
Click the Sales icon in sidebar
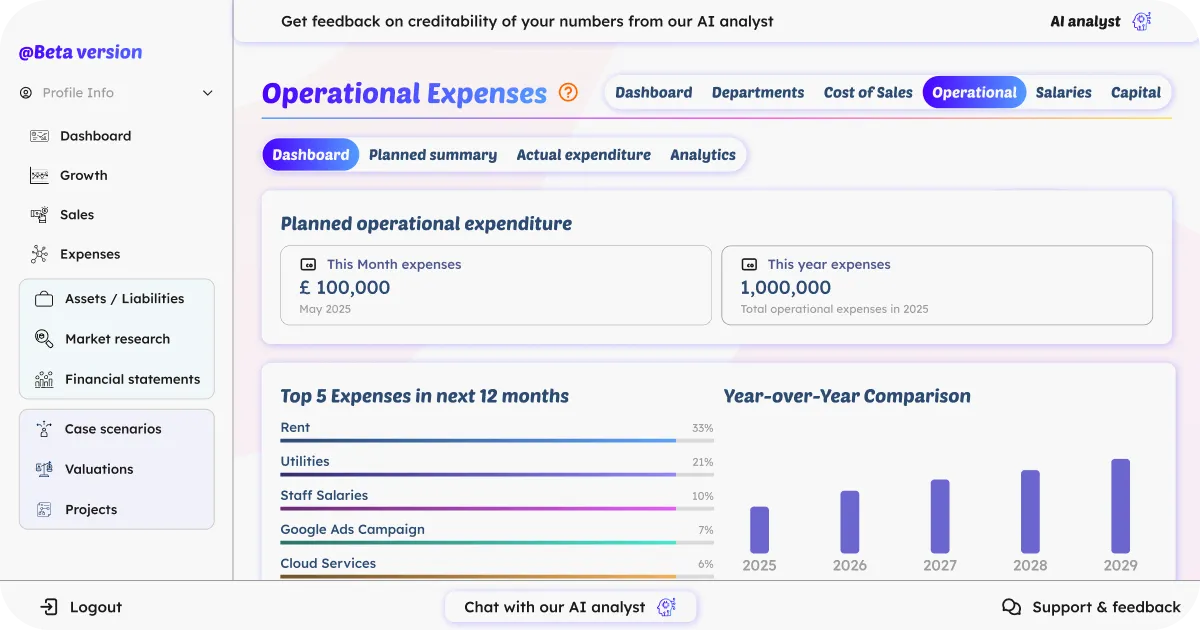[39, 215]
